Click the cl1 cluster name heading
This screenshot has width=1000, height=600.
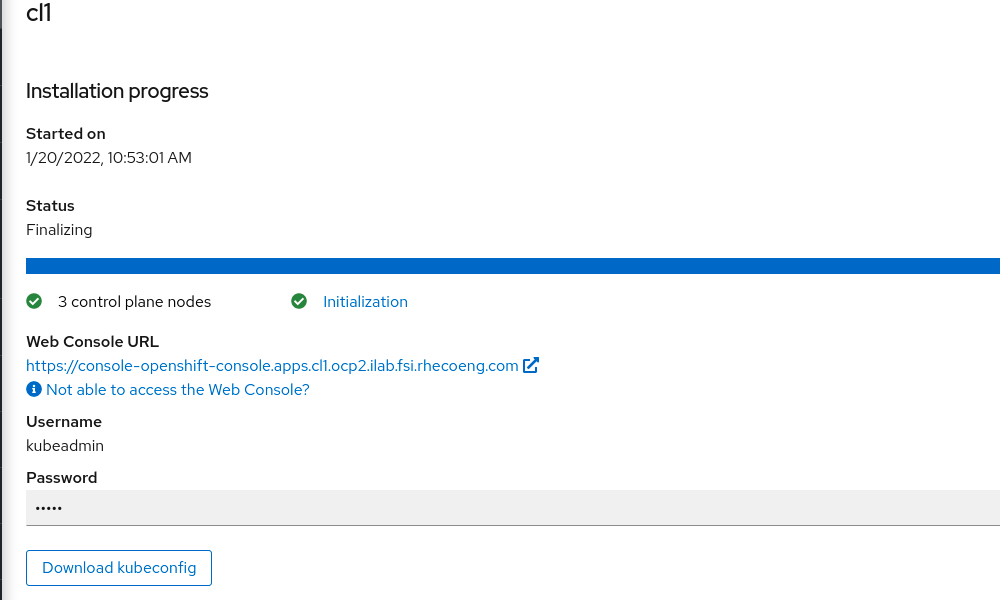[39, 13]
